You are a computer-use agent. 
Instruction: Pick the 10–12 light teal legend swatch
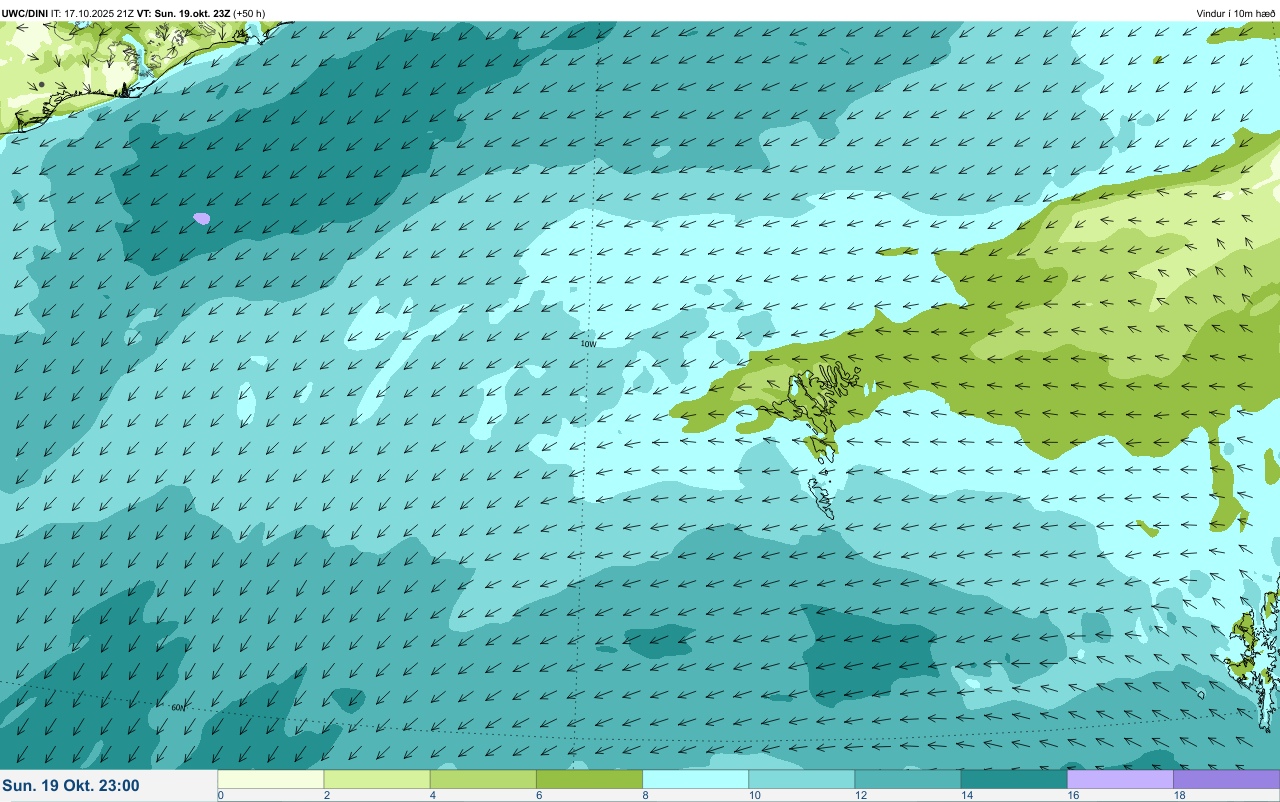click(801, 779)
